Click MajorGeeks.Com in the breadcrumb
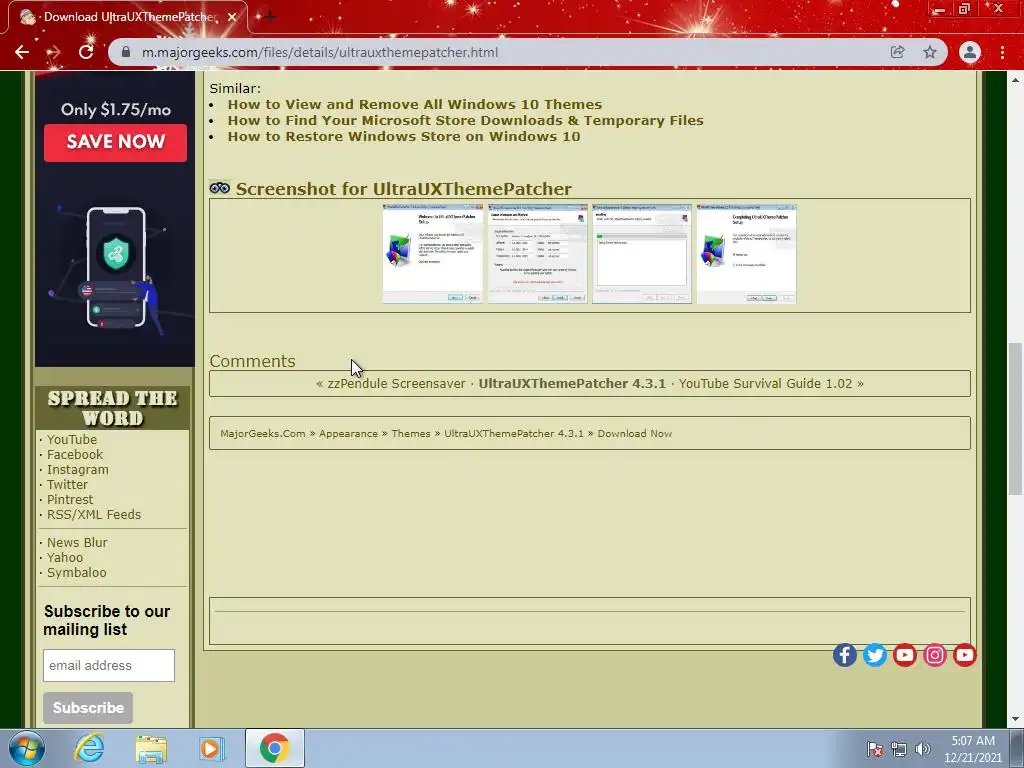The height and width of the screenshot is (768, 1024). (263, 434)
